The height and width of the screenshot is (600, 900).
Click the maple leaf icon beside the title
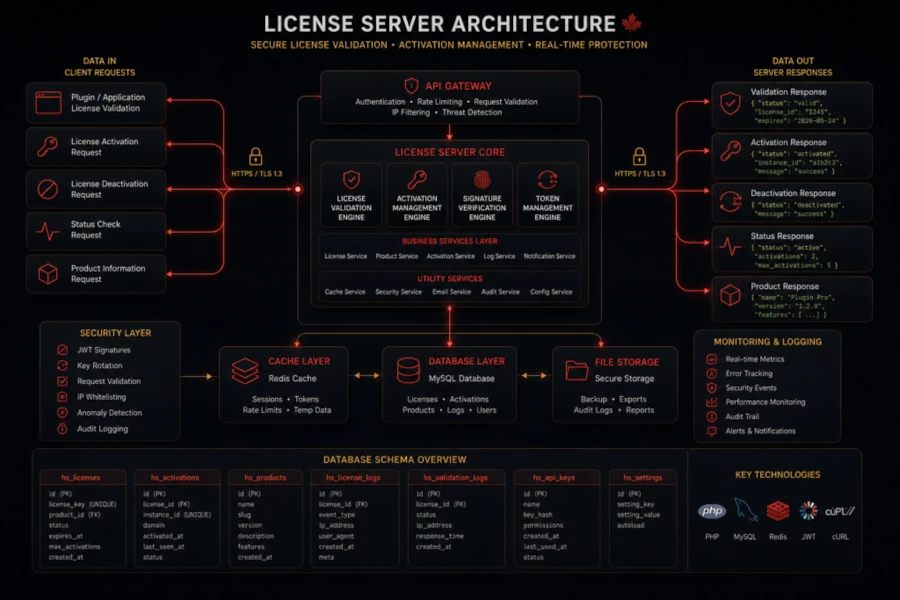point(631,23)
